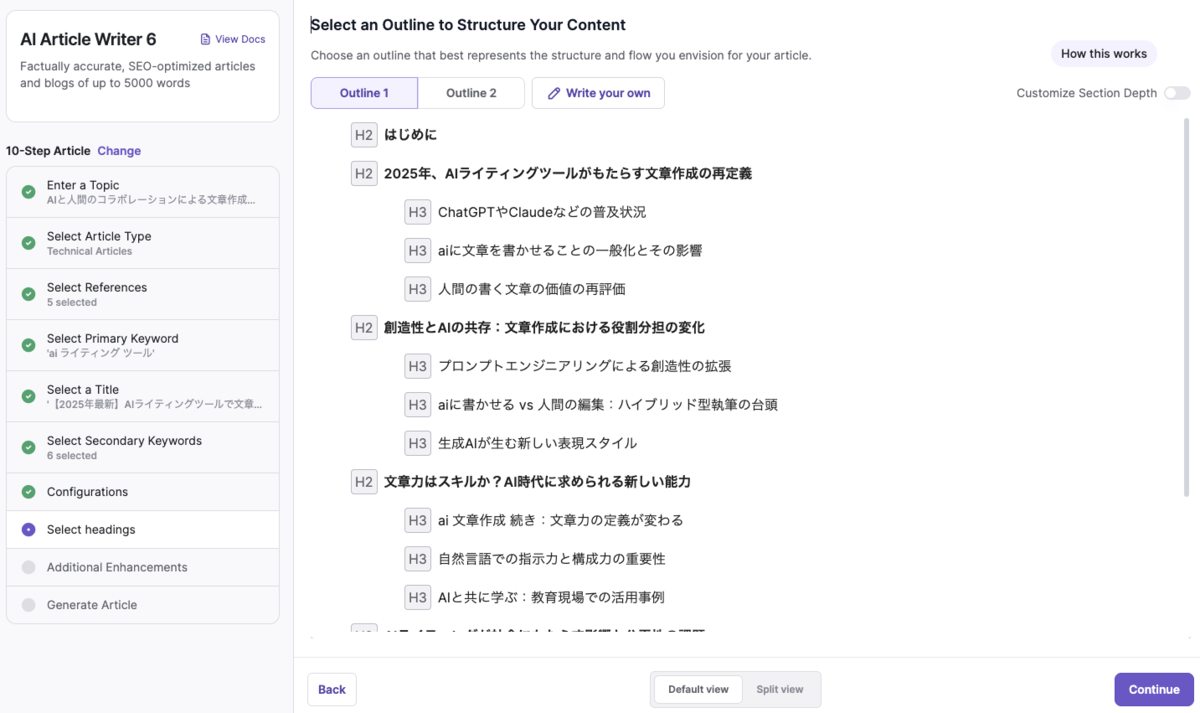Viewport: 1200px width, 713px height.
Task: Click H3 badge beside 生成AIが生む新しい表現スタイル
Action: [418, 443]
